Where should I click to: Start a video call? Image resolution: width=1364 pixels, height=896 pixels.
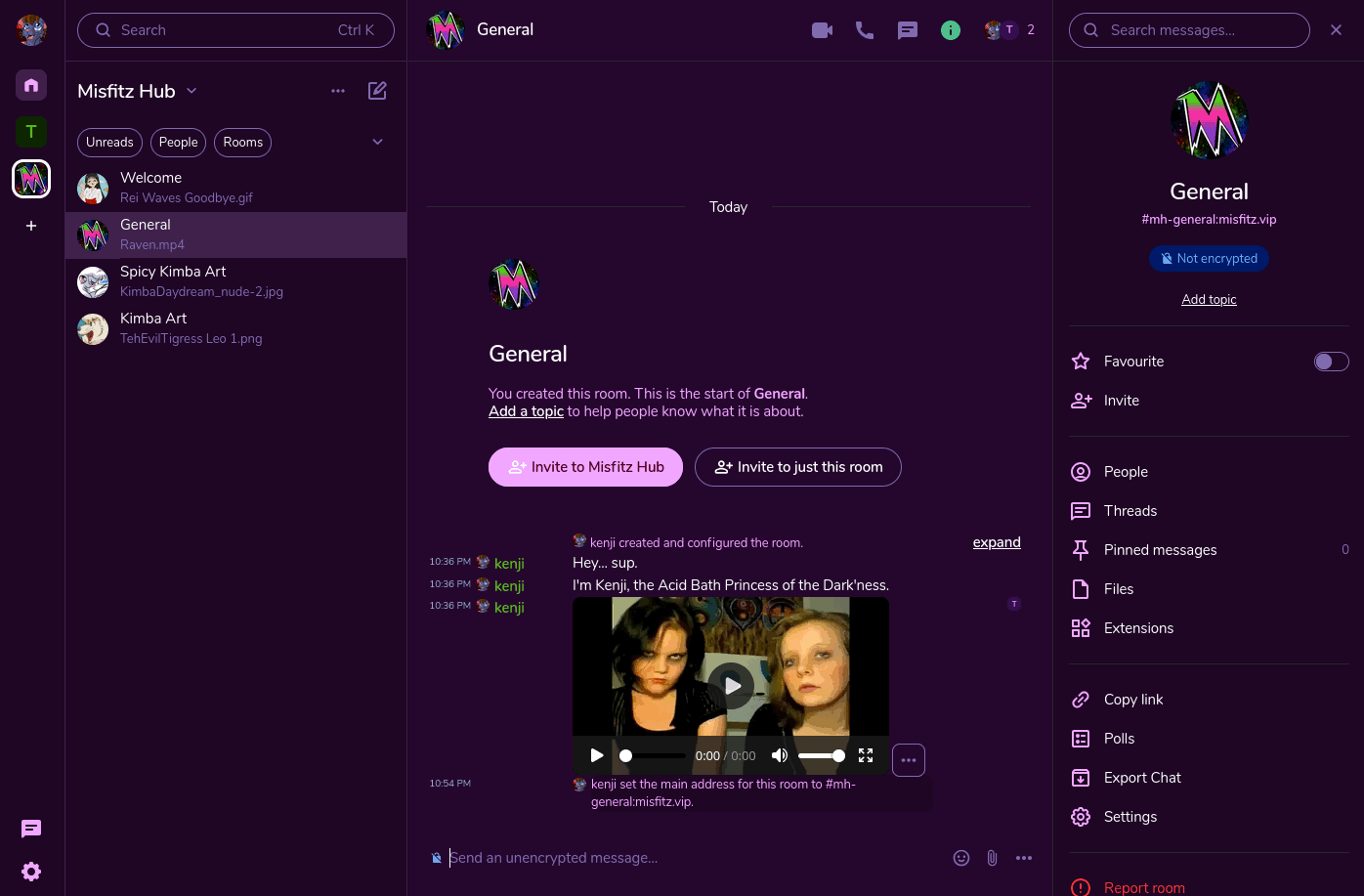click(x=822, y=30)
